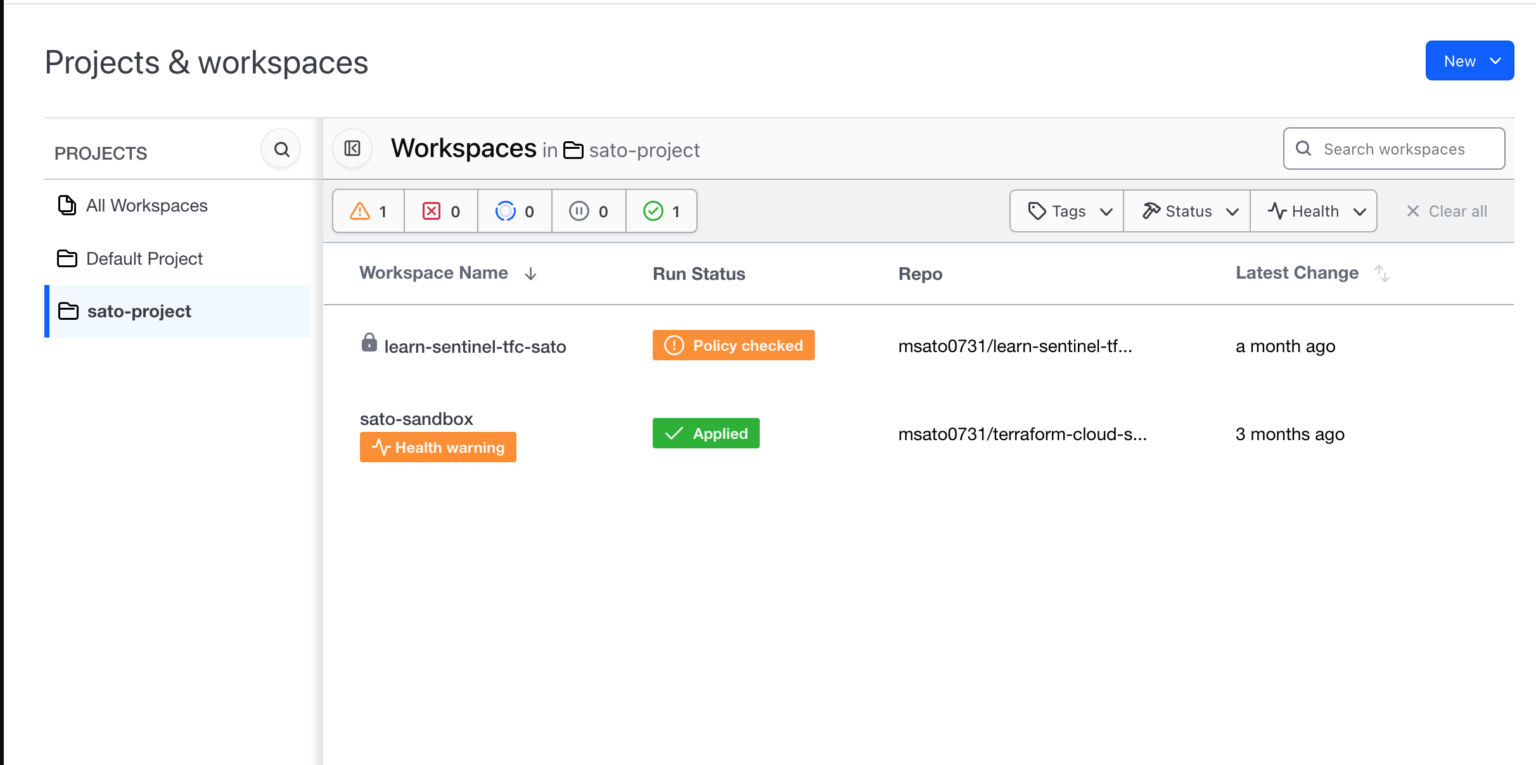Click the New workspace button

tap(1469, 60)
